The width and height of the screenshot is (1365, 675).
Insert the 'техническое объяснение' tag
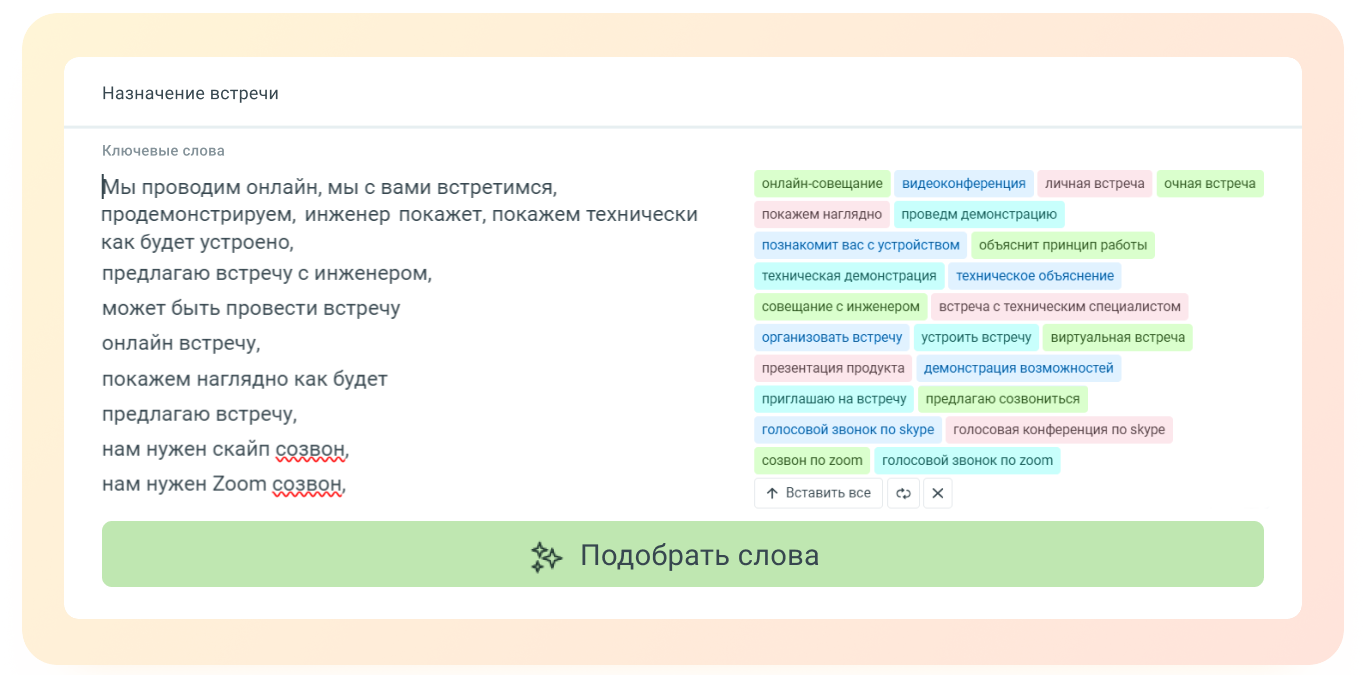[x=1035, y=276]
